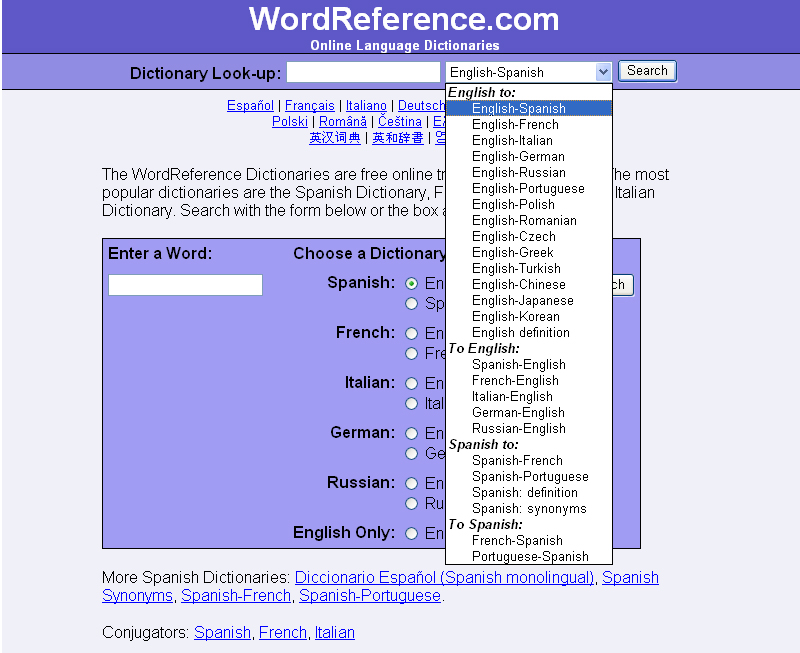Select second Italian radio button

coord(411,404)
